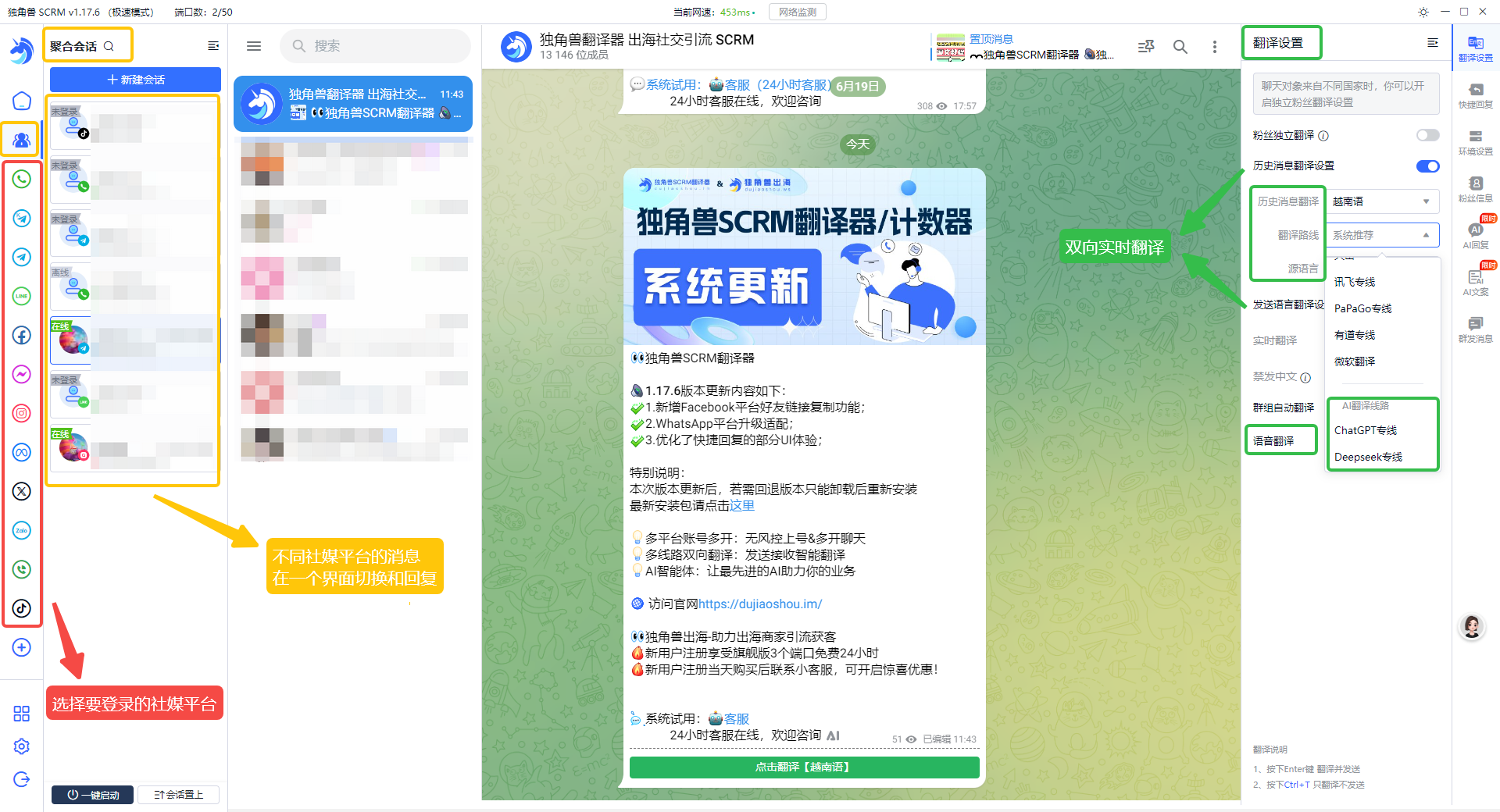1500x812 pixels.
Task: Open 粉丝信息 fan info panel
Action: coord(1475,189)
